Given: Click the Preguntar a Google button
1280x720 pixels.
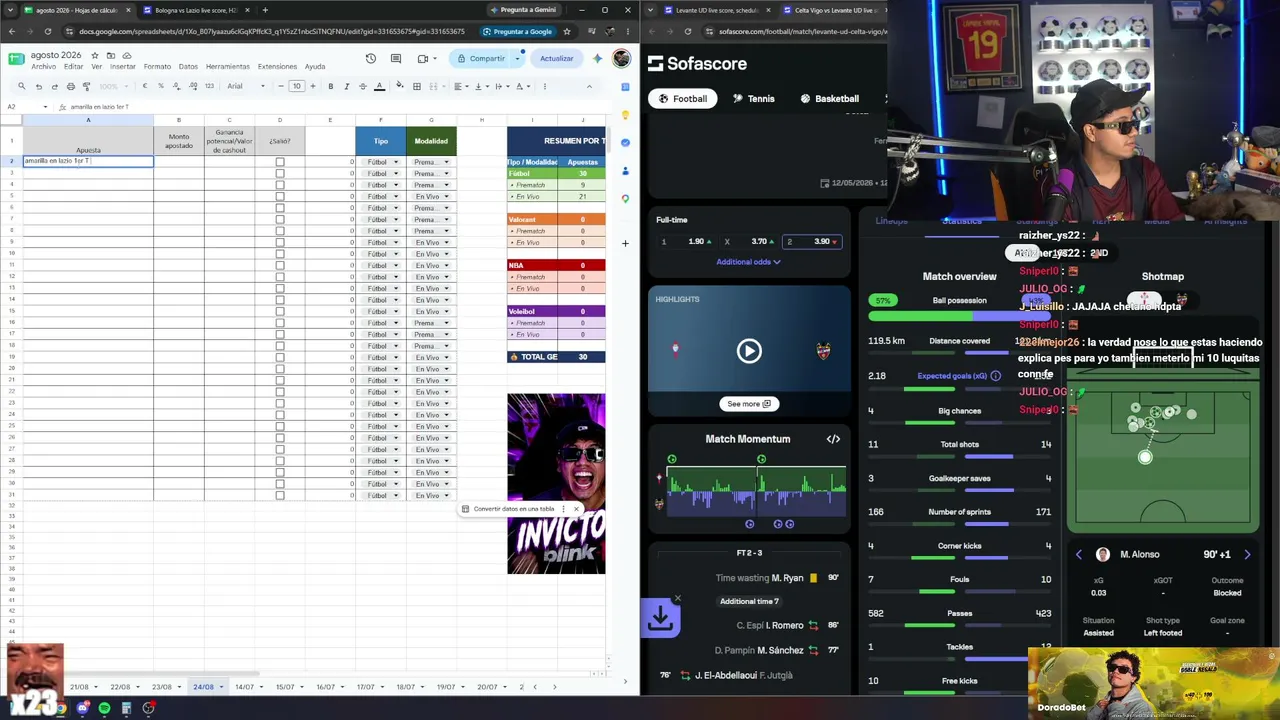Looking at the screenshot, I should [x=517, y=32].
